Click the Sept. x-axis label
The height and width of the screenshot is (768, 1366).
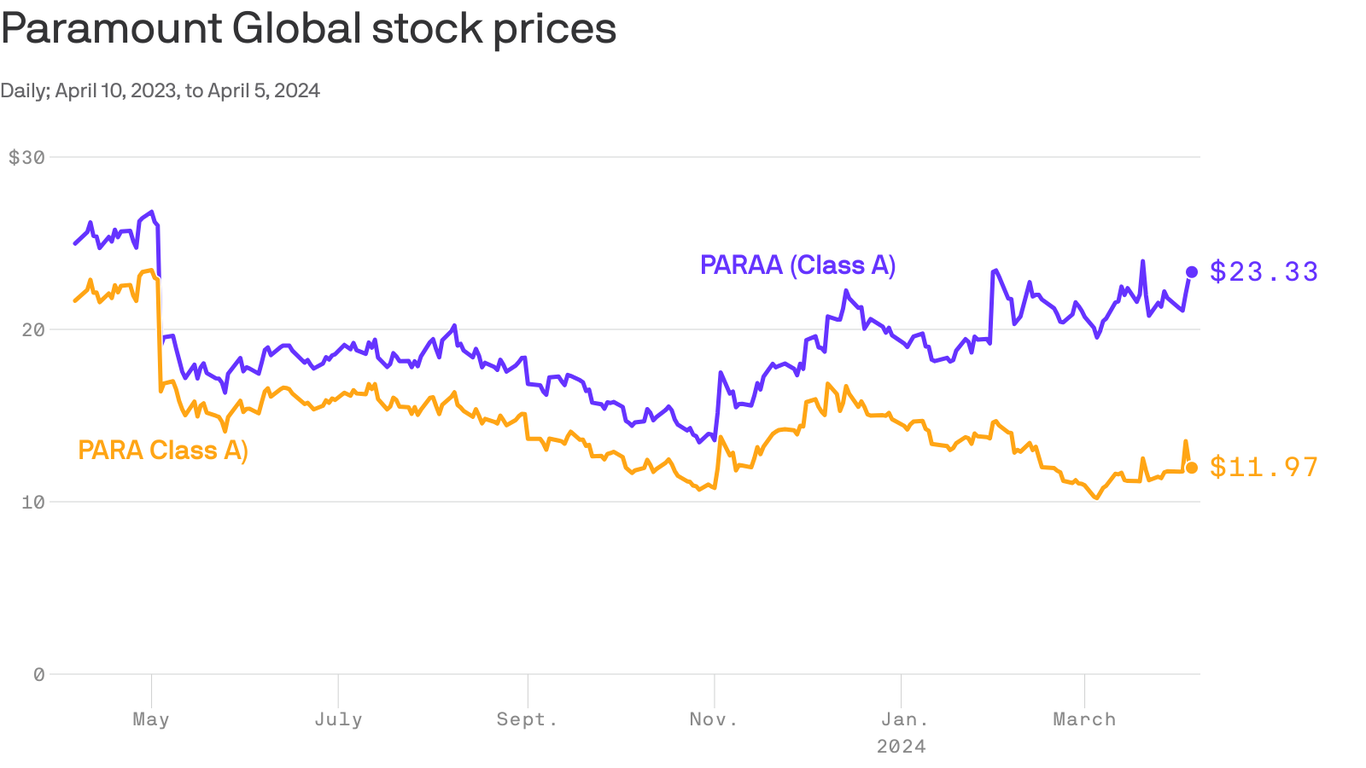click(527, 720)
